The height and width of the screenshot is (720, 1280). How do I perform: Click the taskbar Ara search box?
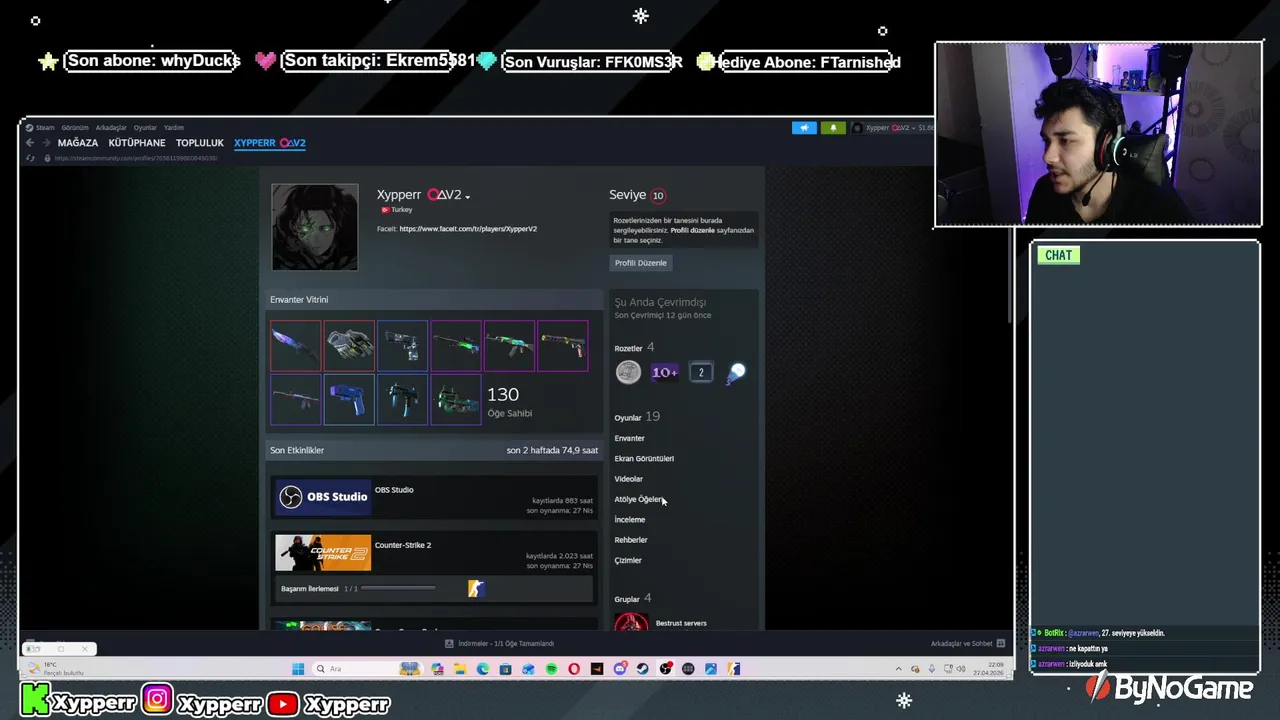(368, 669)
